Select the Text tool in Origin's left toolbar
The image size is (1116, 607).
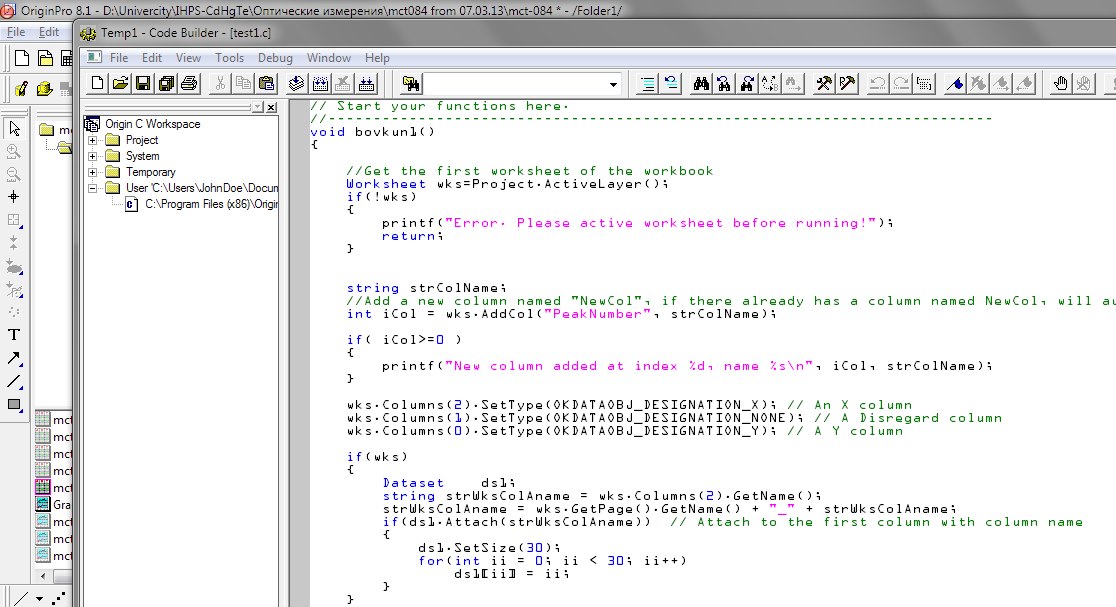pyautogui.click(x=14, y=335)
